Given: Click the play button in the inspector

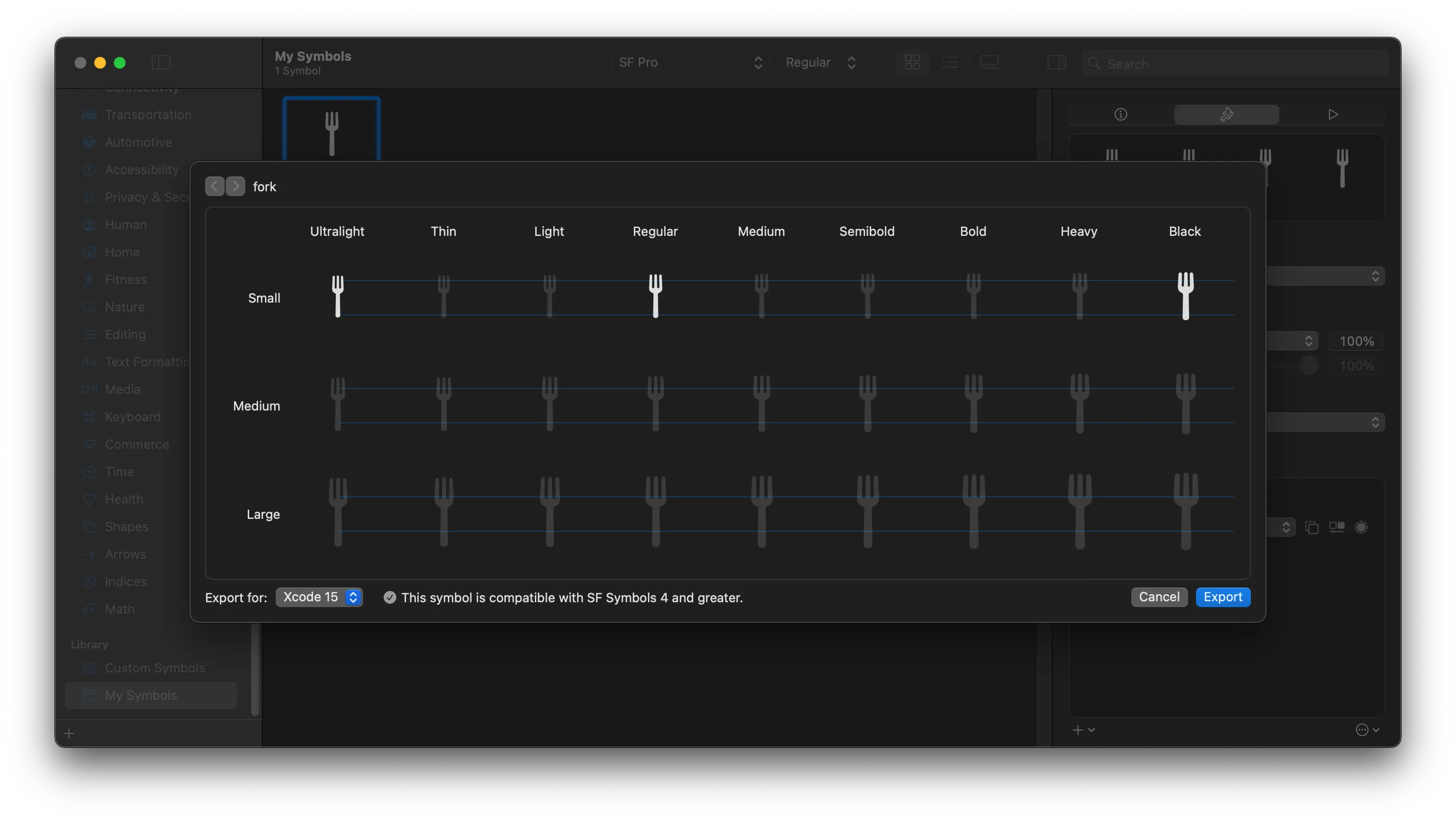Looking at the screenshot, I should pos(1333,114).
